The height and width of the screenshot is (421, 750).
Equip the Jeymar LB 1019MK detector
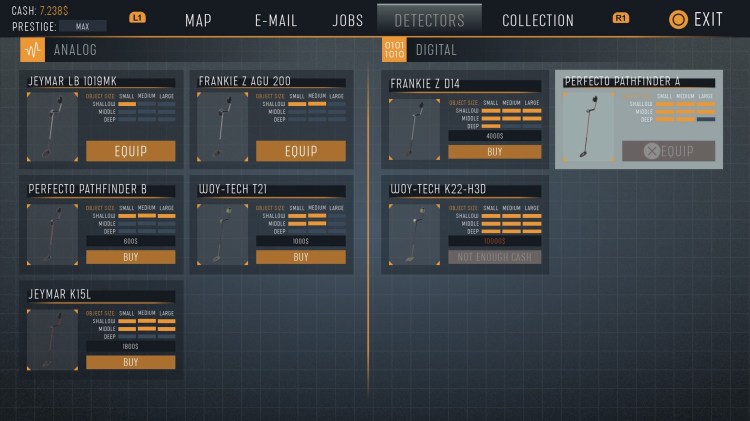point(130,151)
